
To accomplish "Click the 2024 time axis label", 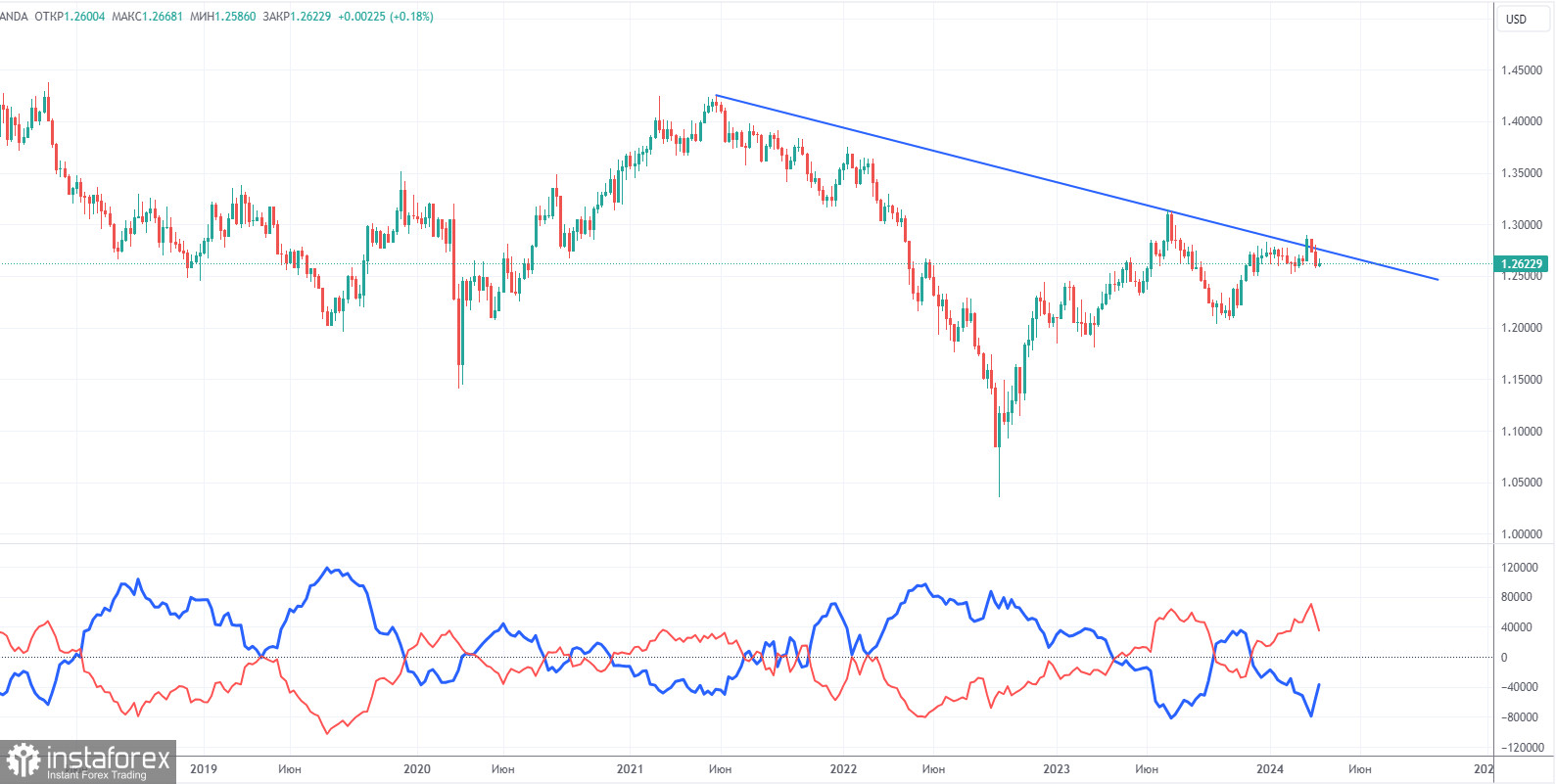I will point(1270,768).
